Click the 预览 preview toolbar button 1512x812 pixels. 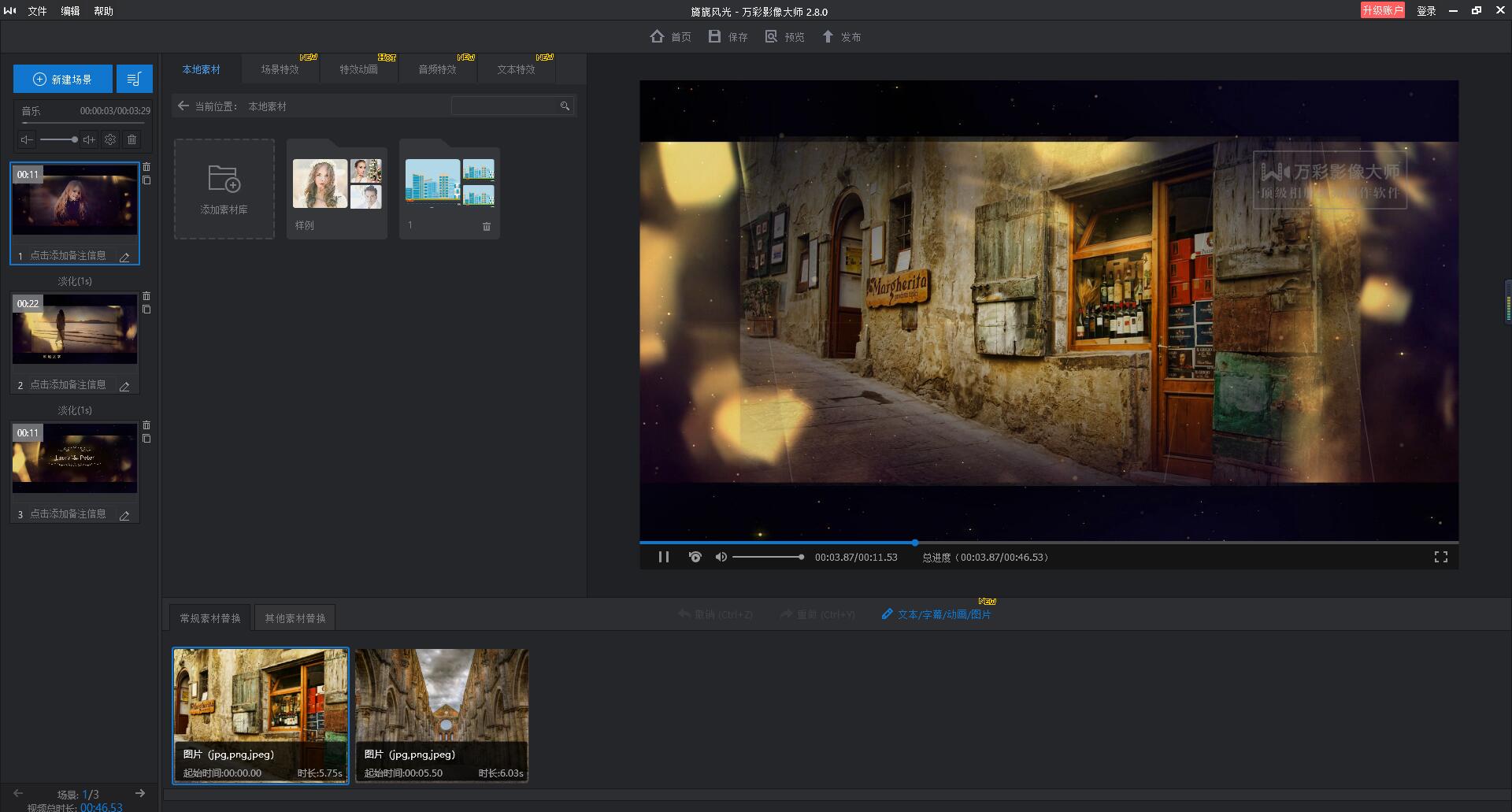coord(784,37)
